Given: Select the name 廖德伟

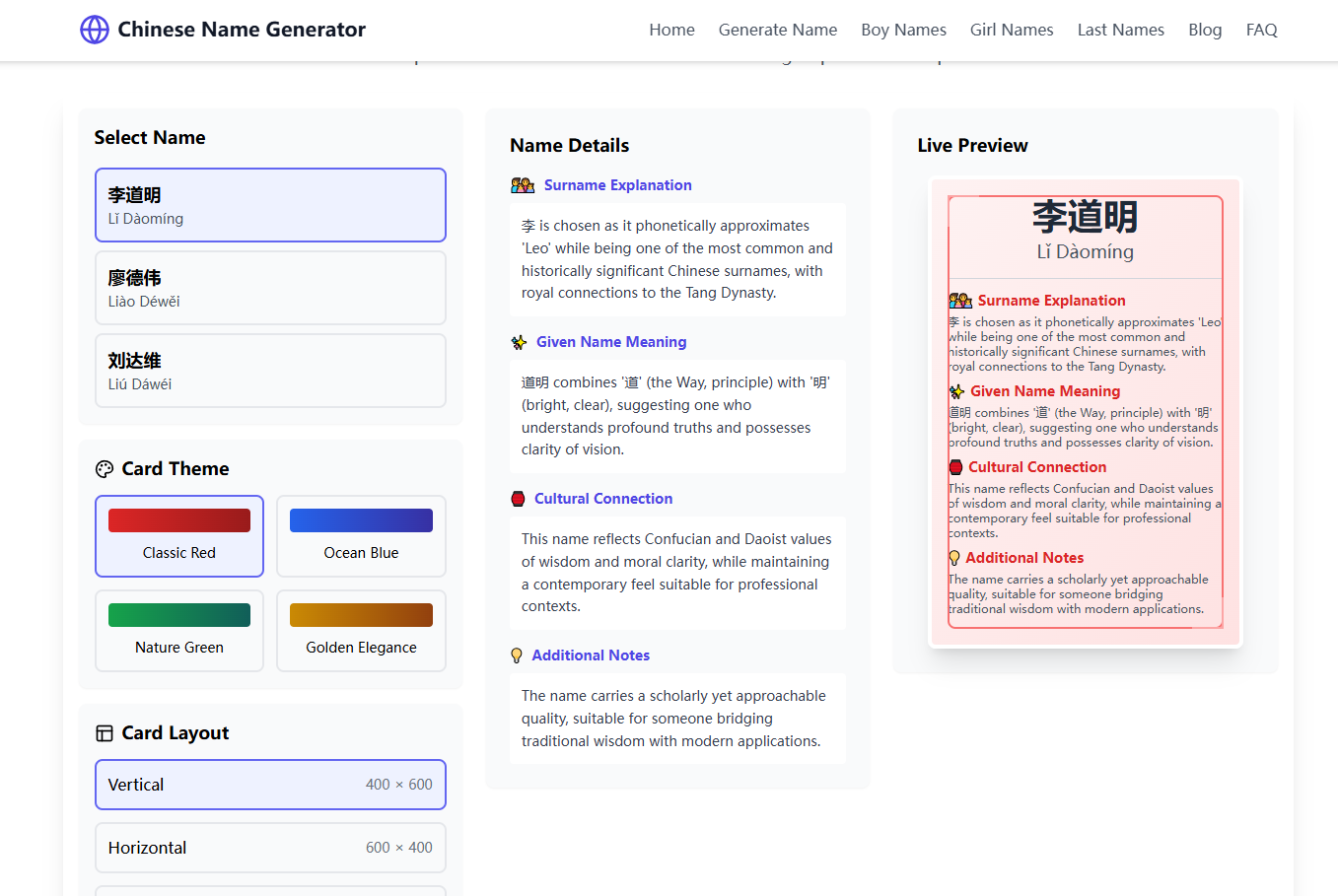Looking at the screenshot, I should pos(270,288).
